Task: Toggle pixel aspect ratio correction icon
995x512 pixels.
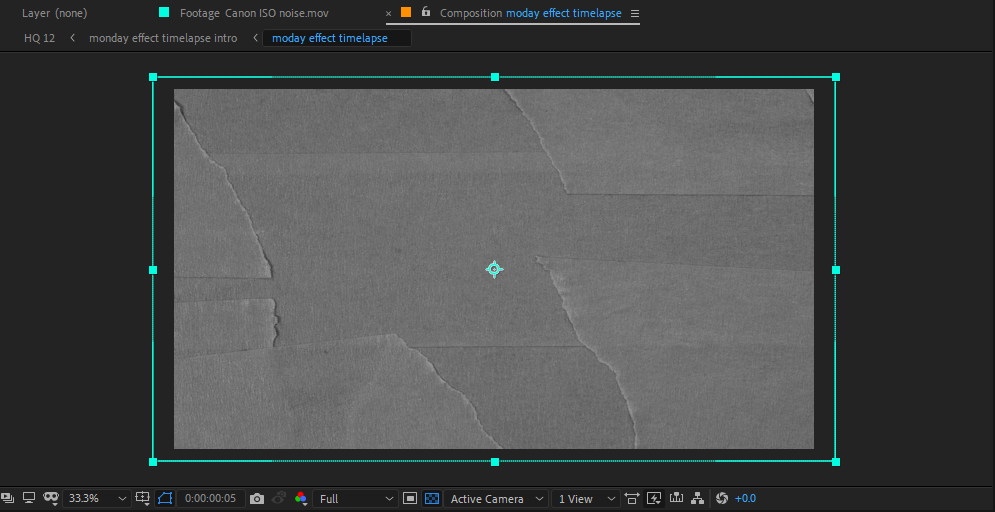Action: (x=631, y=499)
